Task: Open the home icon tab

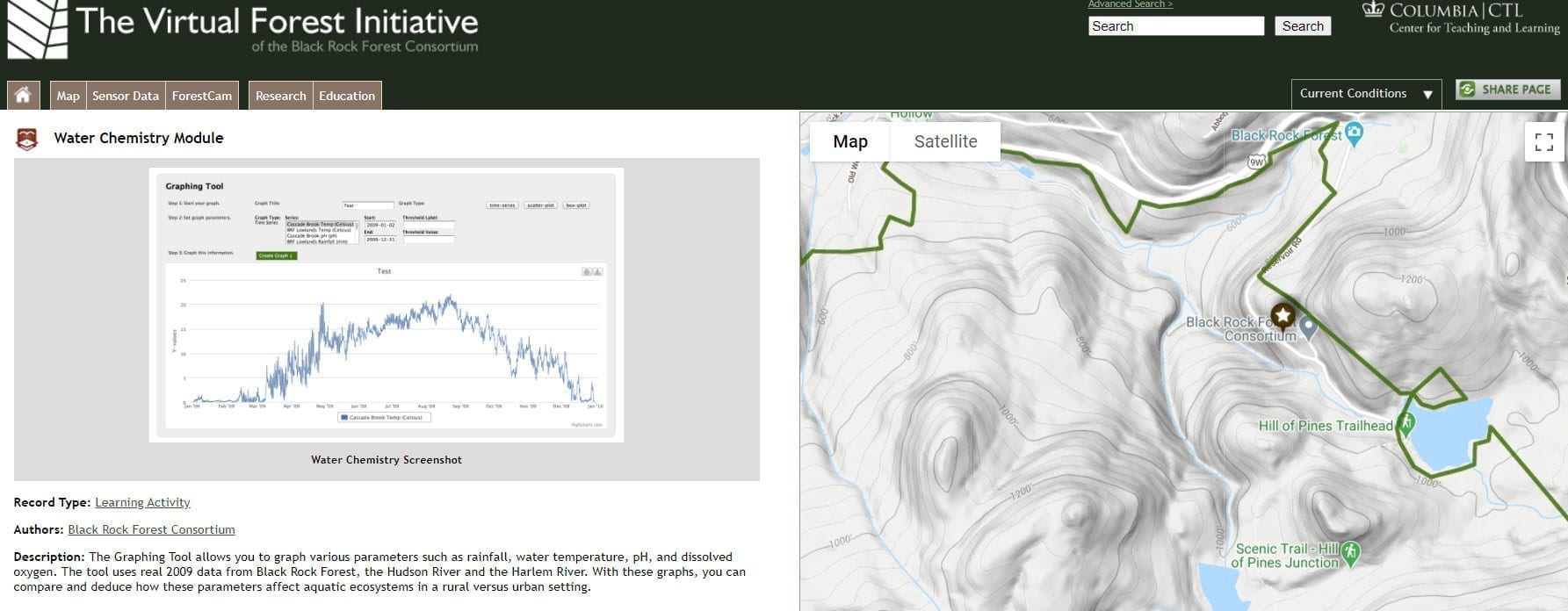Action: coord(23,96)
